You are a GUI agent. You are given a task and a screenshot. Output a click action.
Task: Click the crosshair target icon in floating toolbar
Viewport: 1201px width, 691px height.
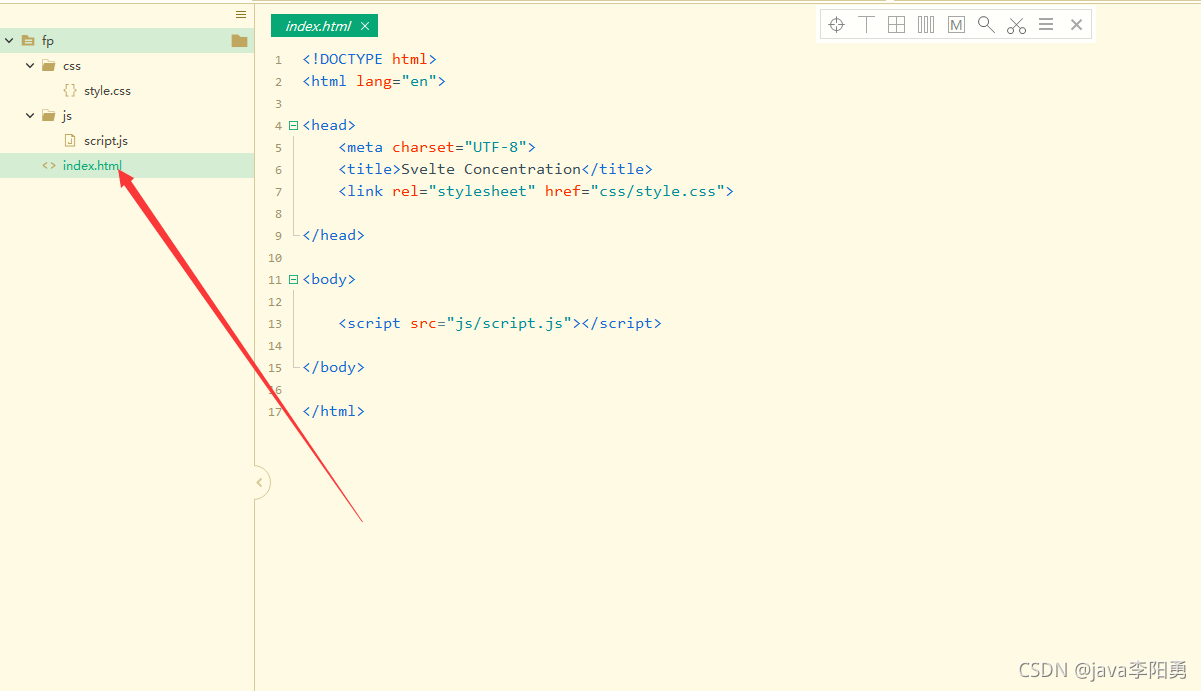click(837, 25)
